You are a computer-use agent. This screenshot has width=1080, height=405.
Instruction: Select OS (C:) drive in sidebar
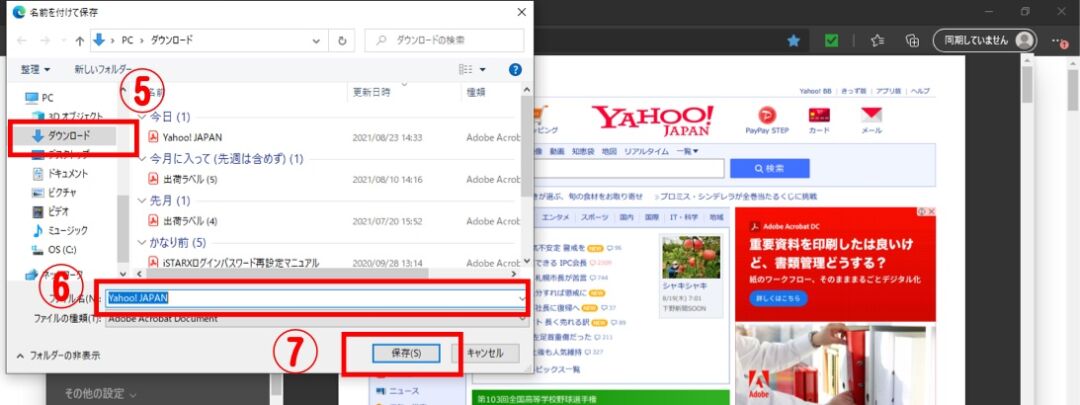(x=54, y=249)
